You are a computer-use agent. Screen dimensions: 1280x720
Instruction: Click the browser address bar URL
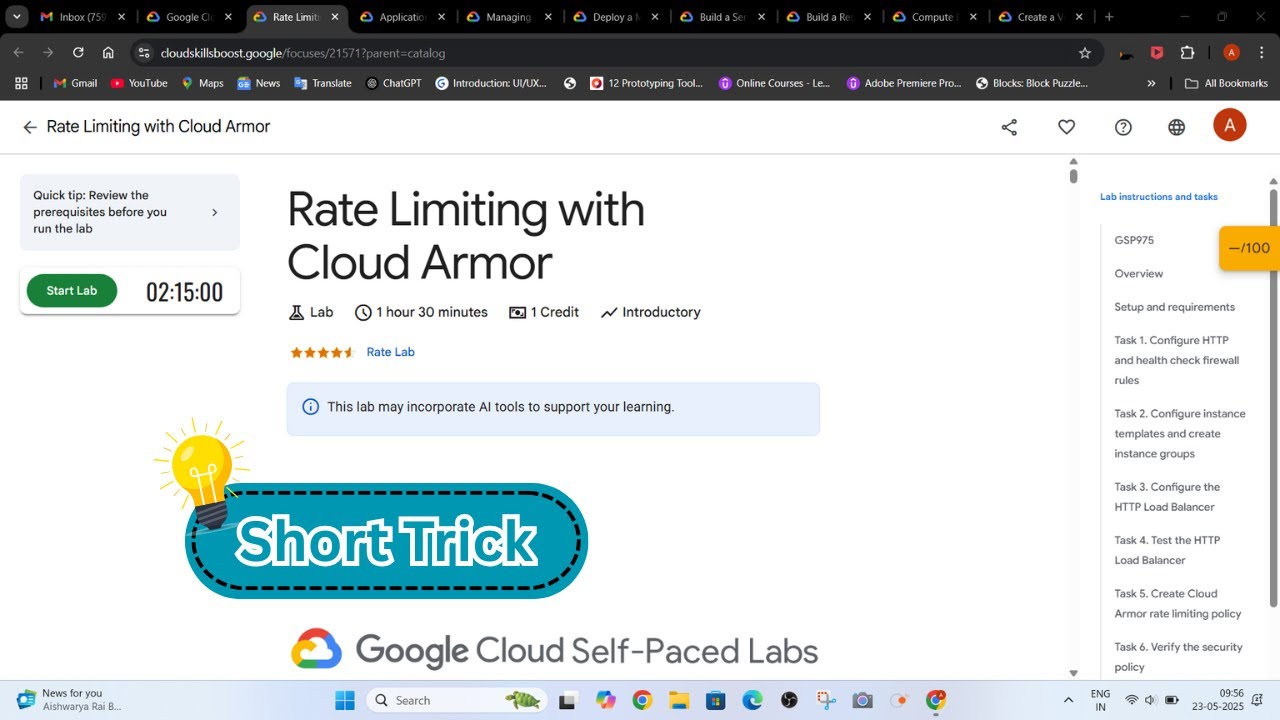[x=303, y=52]
